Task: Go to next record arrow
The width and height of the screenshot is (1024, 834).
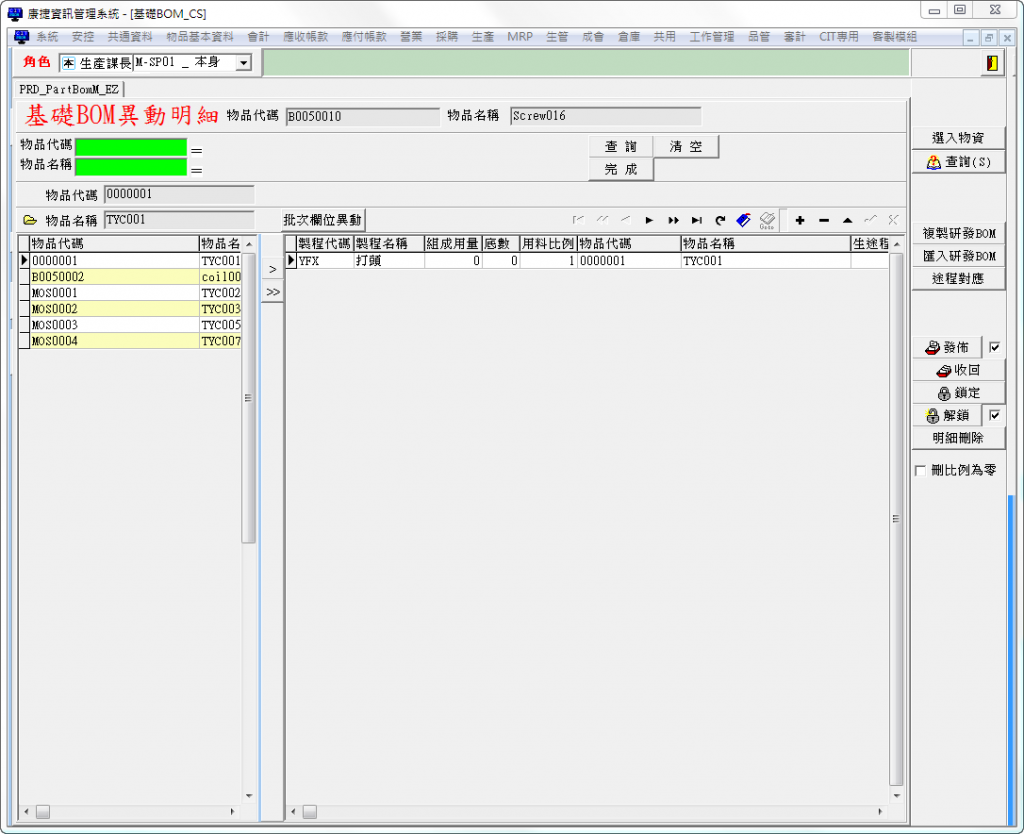Action: coord(649,220)
